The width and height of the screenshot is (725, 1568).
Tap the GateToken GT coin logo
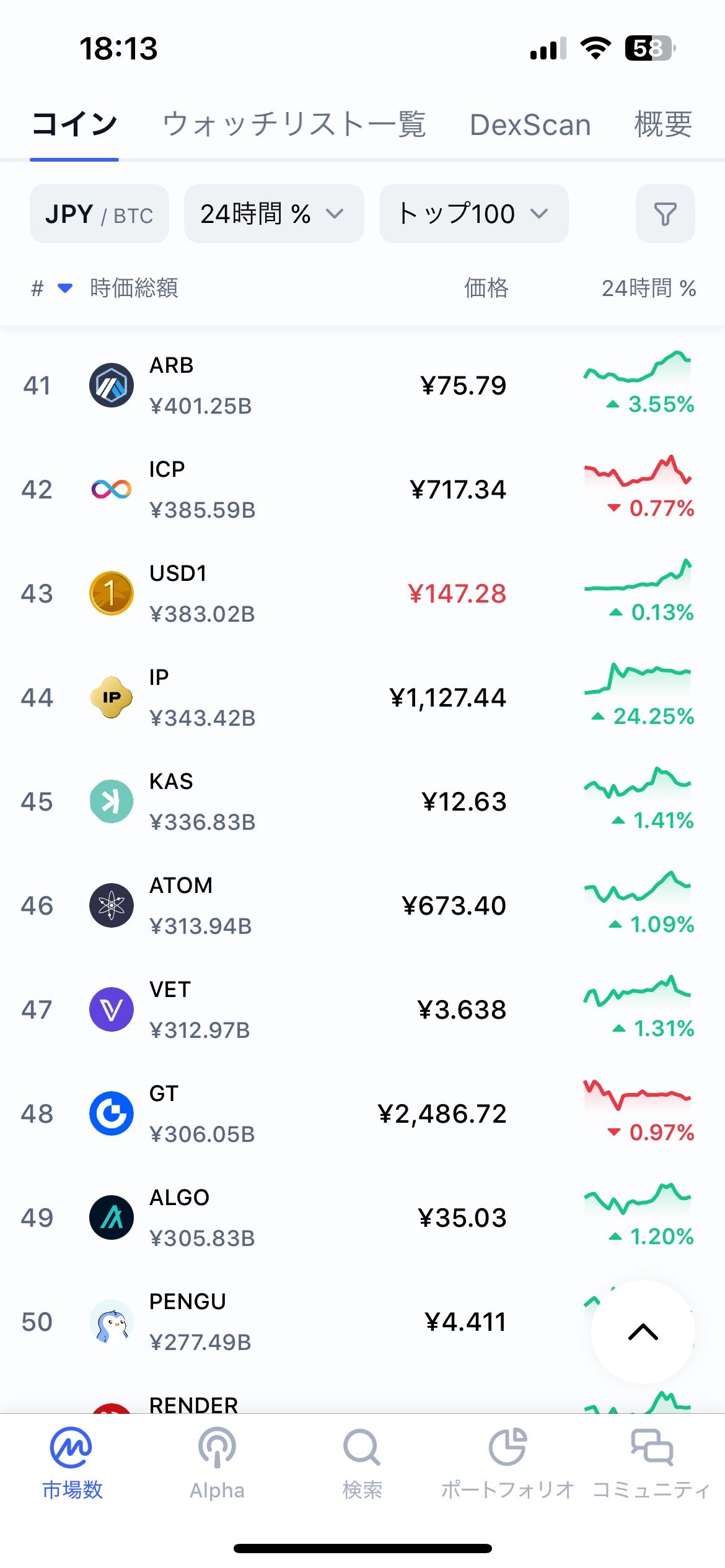pyautogui.click(x=112, y=1113)
